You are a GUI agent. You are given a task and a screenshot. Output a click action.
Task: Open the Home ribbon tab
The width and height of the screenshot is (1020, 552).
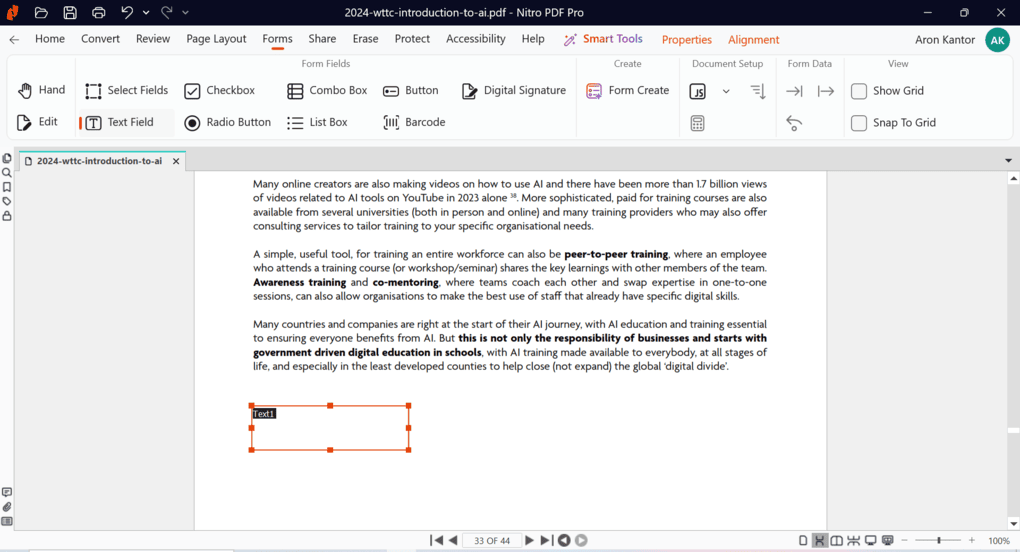coord(49,39)
